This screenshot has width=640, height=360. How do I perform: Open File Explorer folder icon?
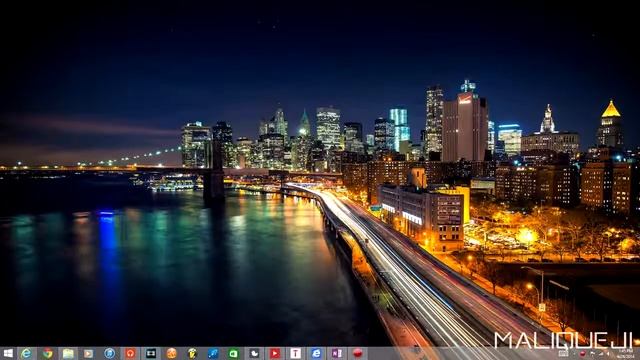point(68,353)
